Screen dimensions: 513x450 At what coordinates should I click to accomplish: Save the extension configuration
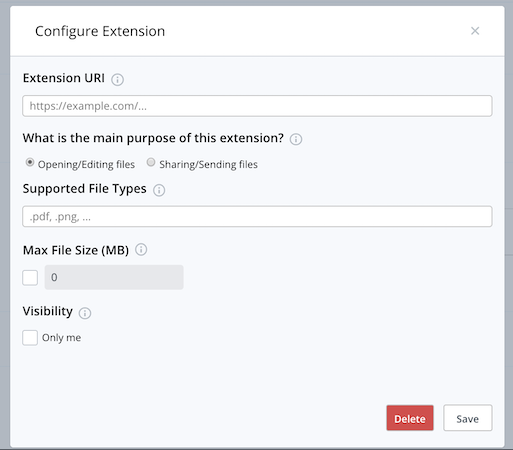(468, 418)
